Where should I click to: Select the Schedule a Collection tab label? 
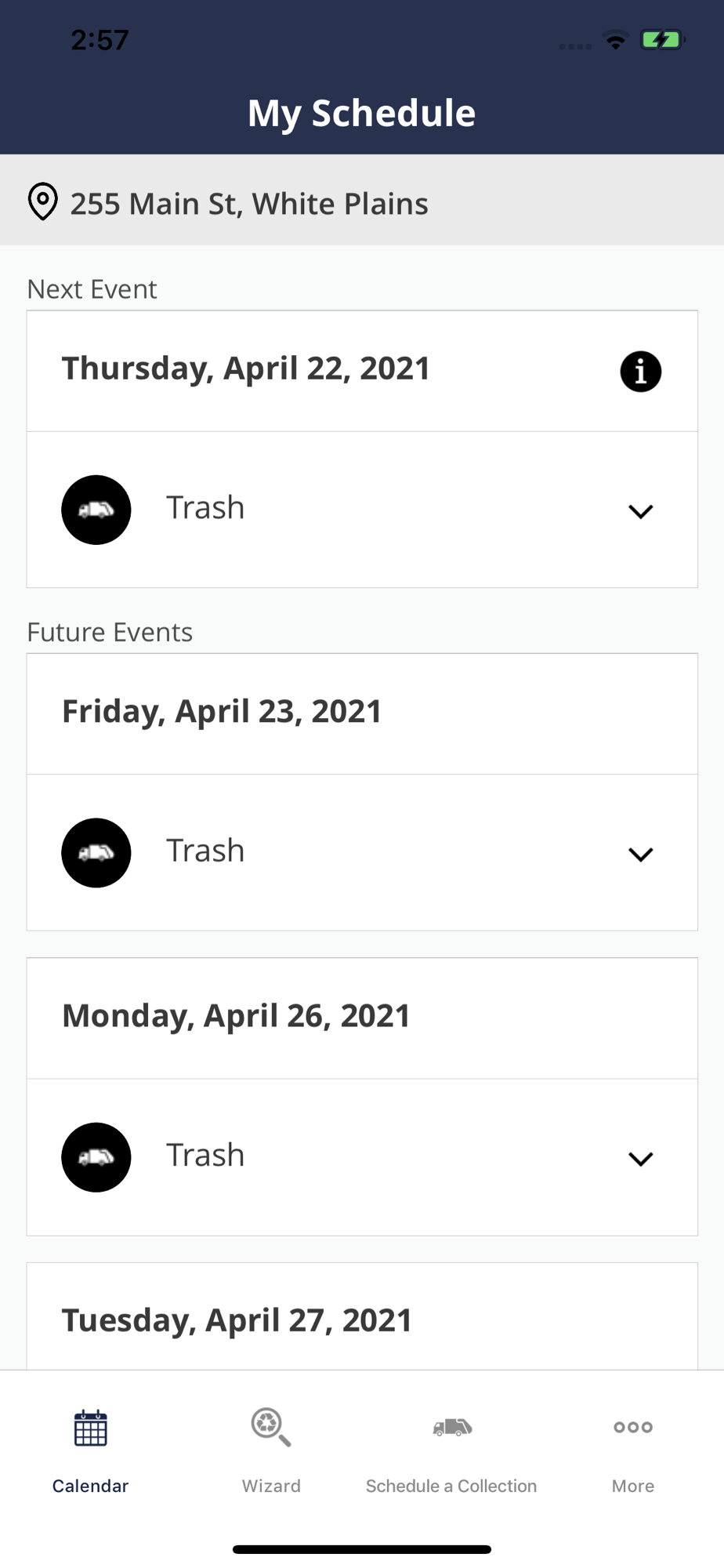(451, 1486)
